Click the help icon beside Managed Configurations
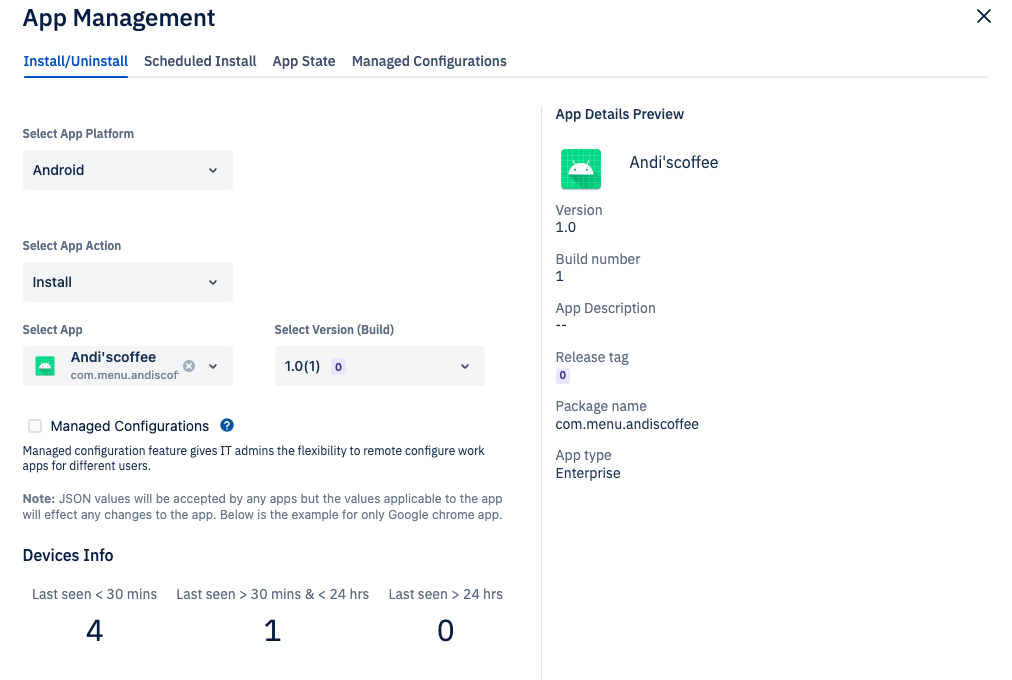 coord(226,425)
